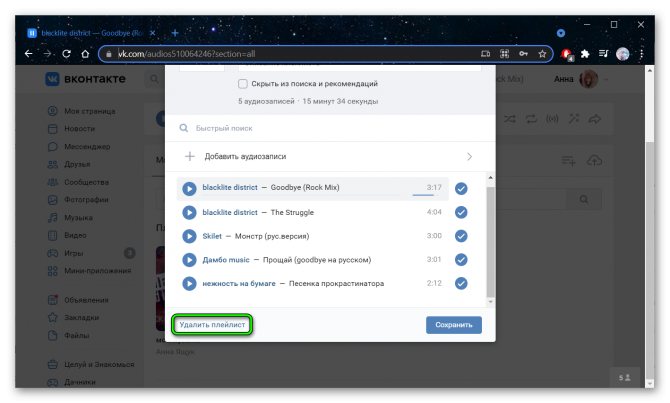Open Skillet artist link
Screen dimensions: 670x403
tap(212, 236)
